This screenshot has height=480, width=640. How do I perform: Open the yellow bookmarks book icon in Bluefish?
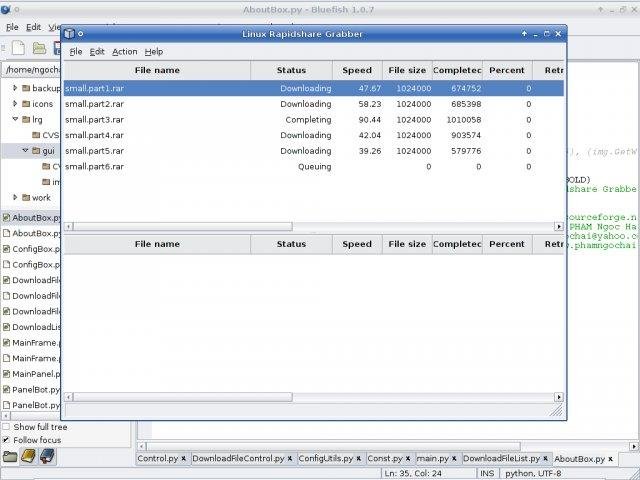[29, 456]
